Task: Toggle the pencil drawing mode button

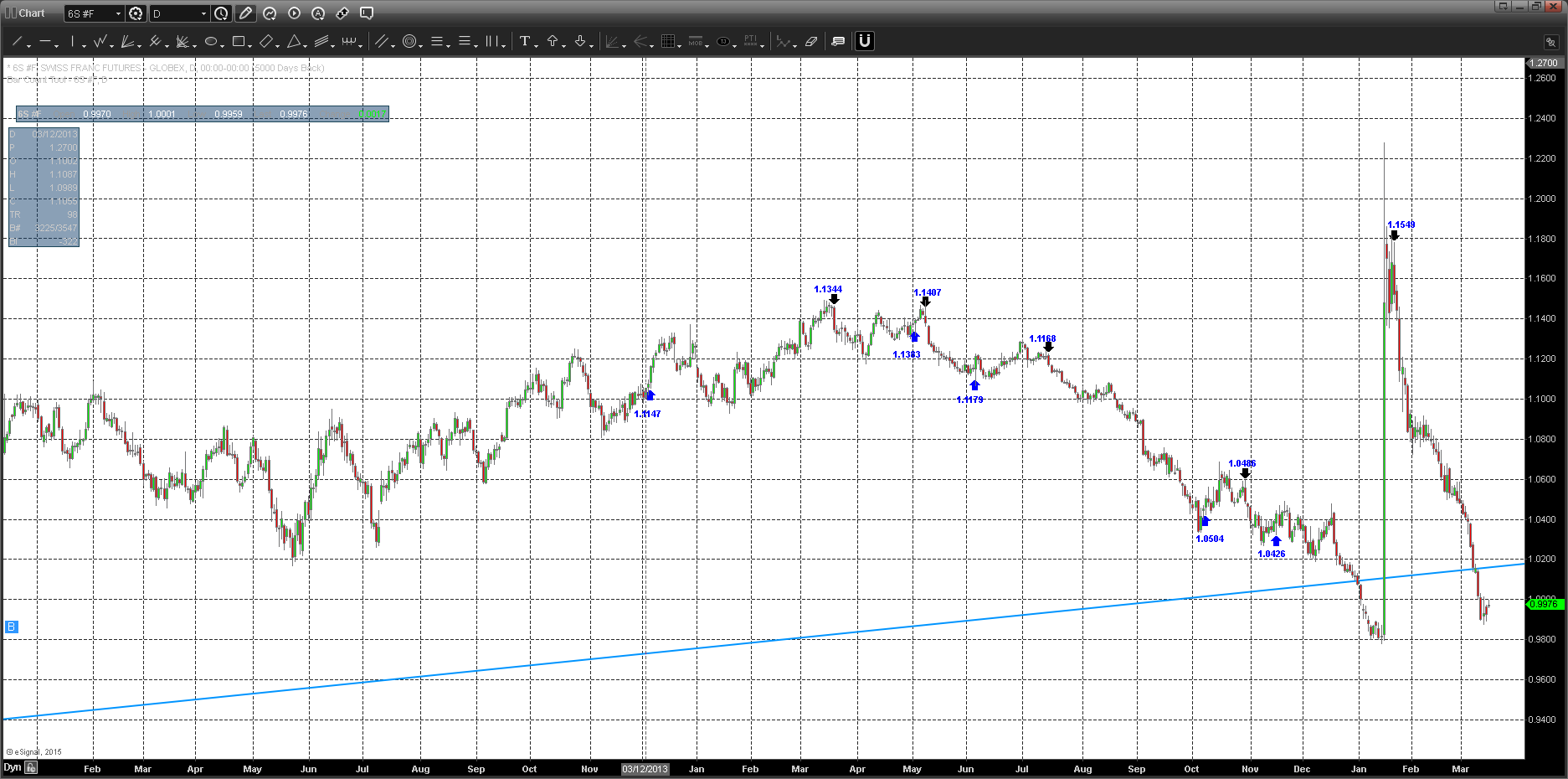Action: (245, 13)
